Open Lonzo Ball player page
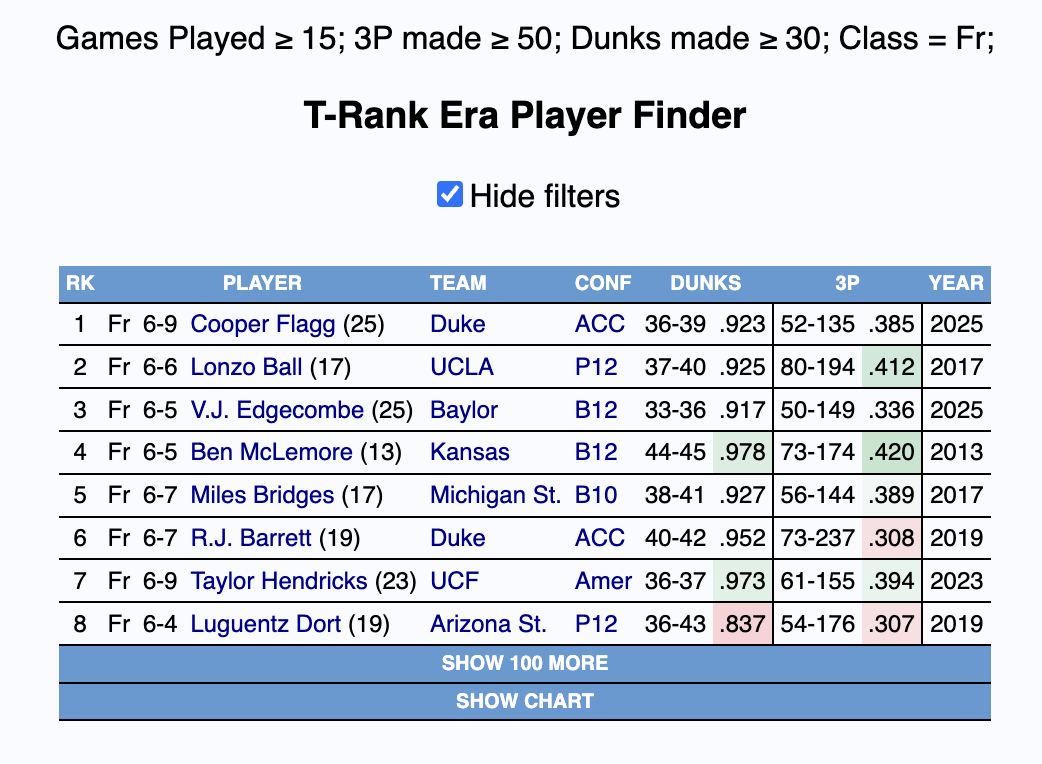This screenshot has width=1042, height=764. click(246, 367)
